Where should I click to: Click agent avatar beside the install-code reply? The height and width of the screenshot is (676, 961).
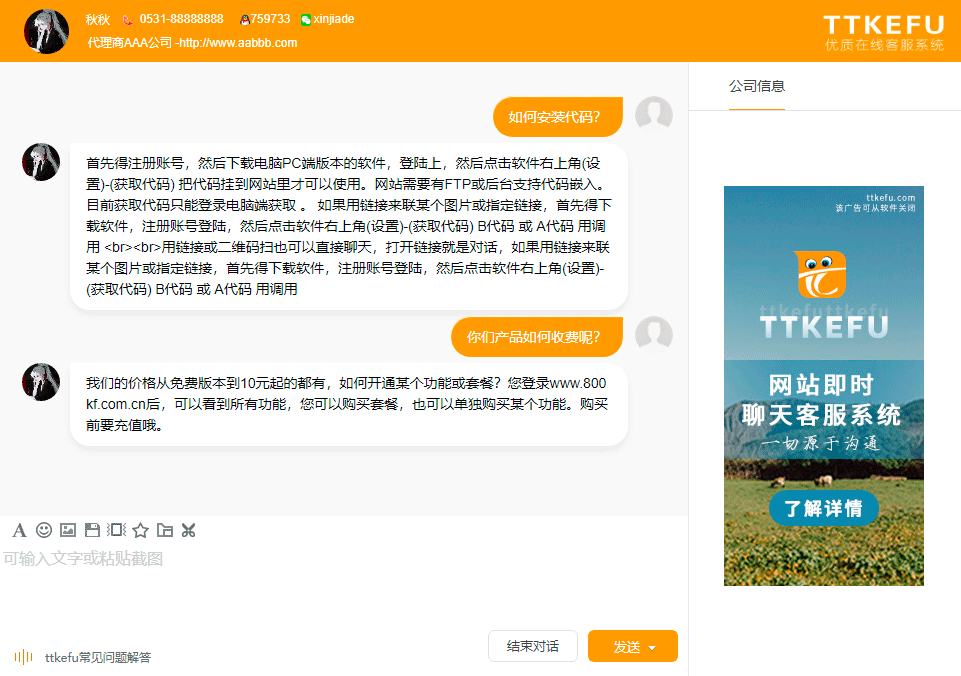[x=41, y=162]
